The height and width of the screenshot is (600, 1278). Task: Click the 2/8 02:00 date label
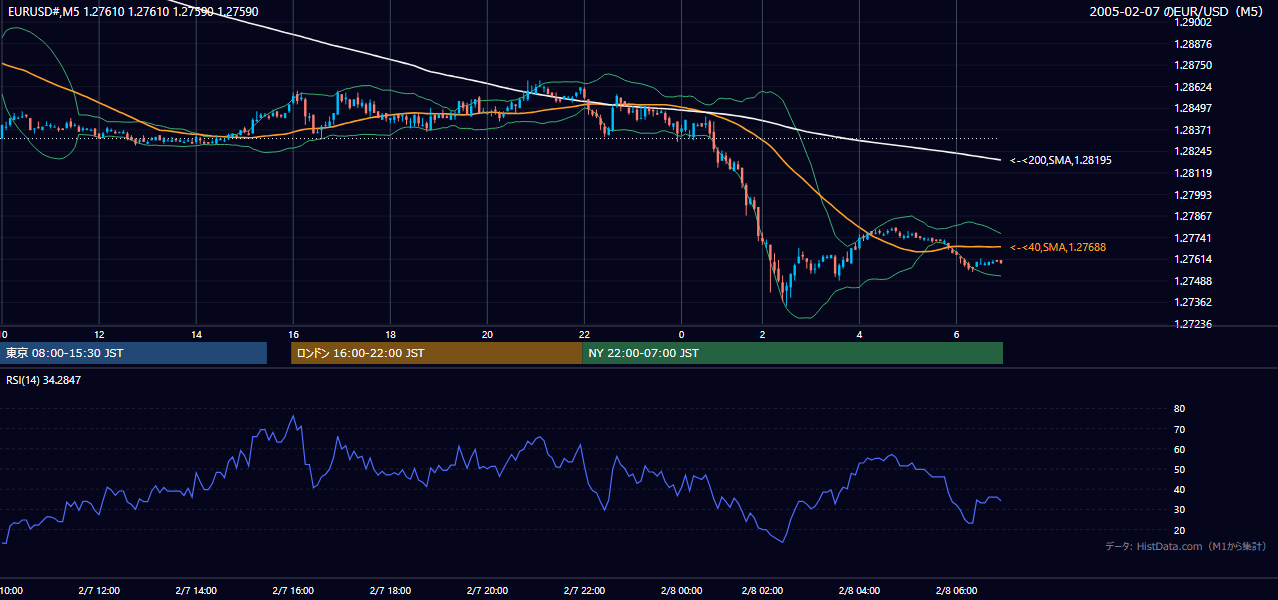[x=762, y=591]
